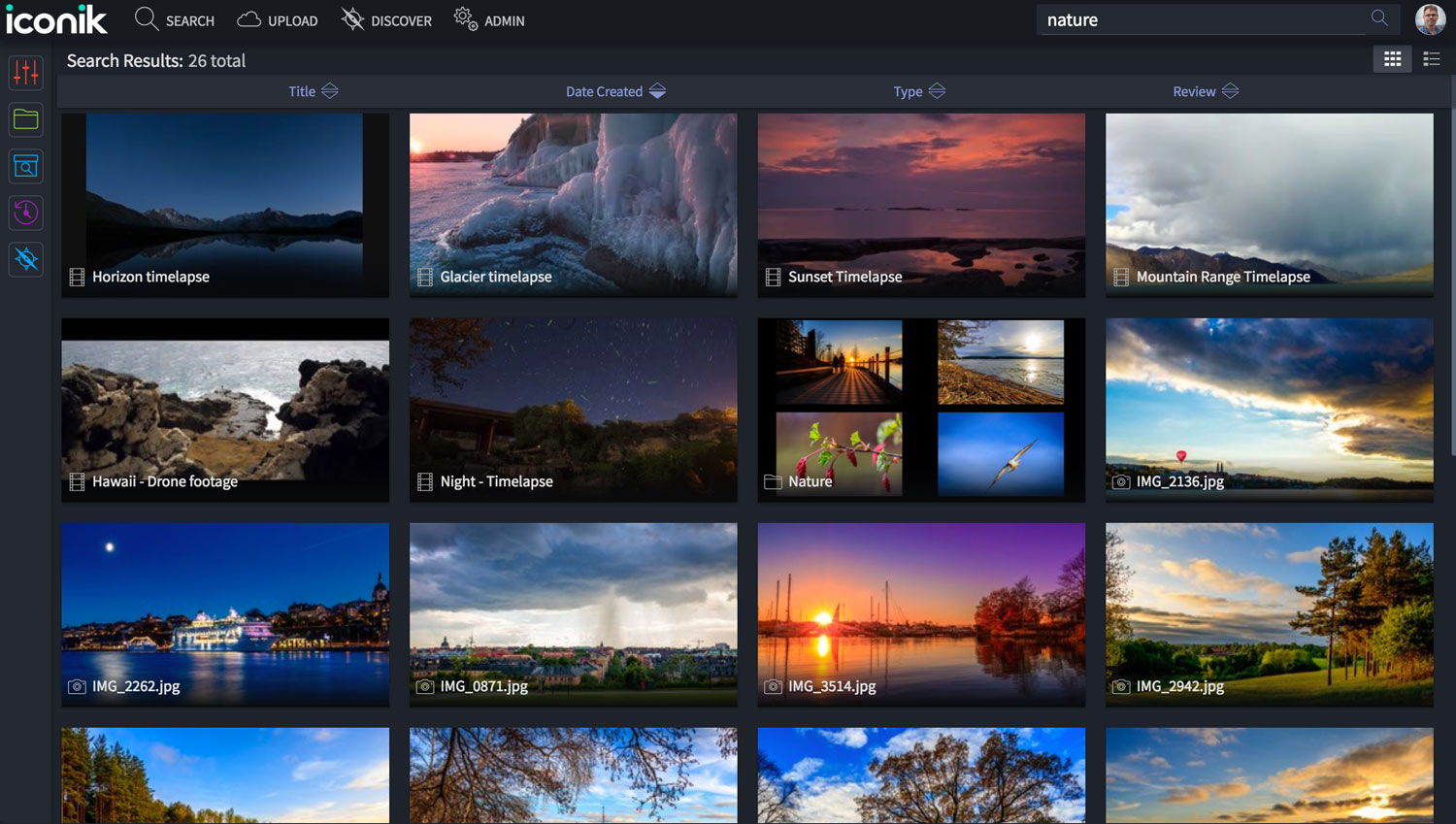This screenshot has width=1456, height=824.
Task: Click the camera icon beside IMG_0871.jpg
Action: tap(425, 687)
